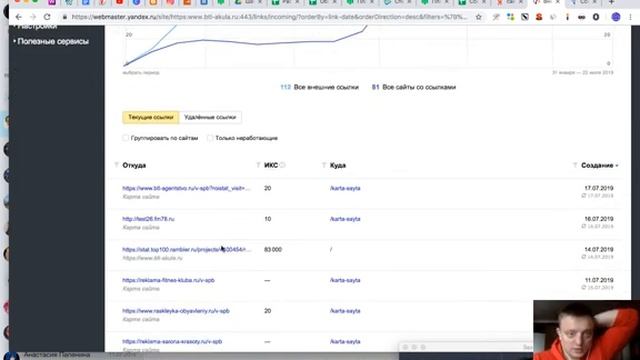Click the filter icon beside Куда column

[324, 165]
